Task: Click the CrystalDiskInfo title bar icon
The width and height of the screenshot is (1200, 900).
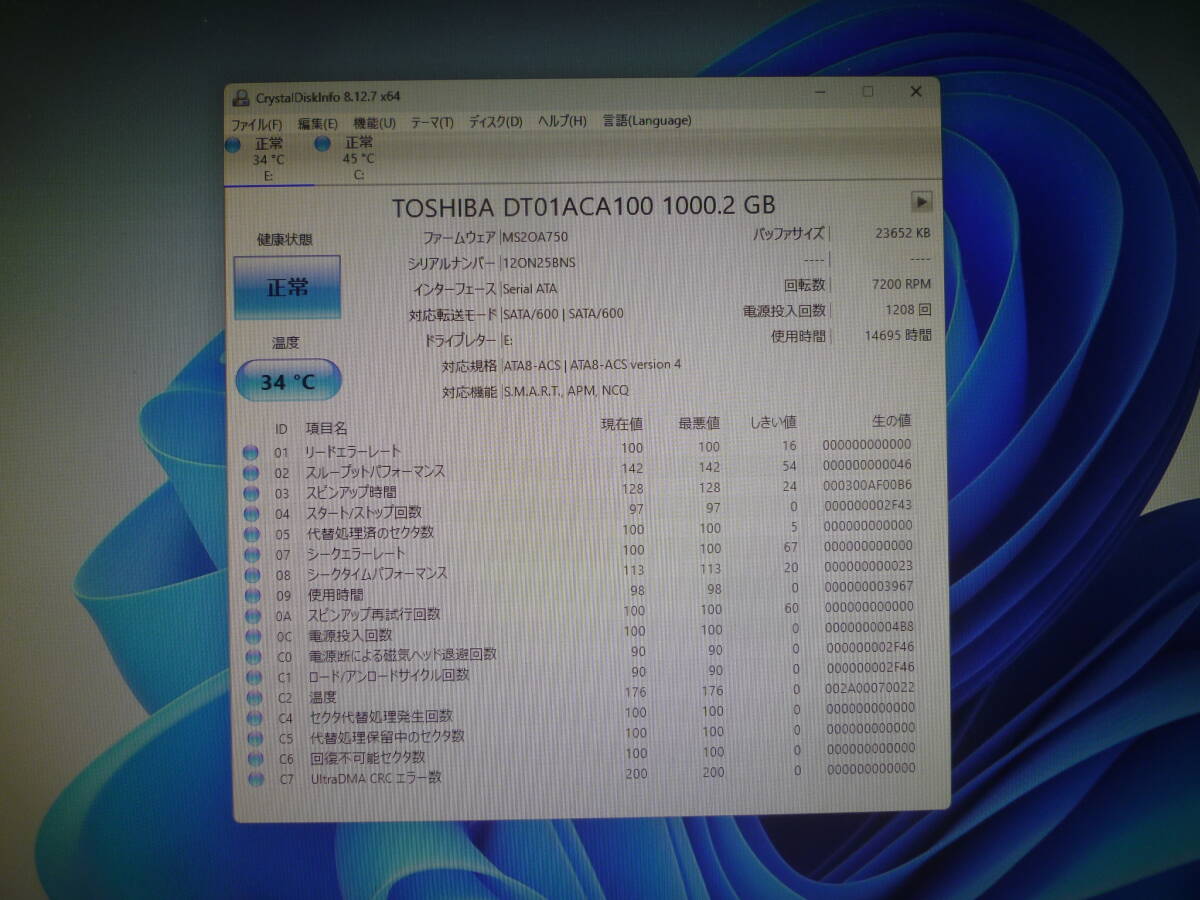Action: [241, 97]
